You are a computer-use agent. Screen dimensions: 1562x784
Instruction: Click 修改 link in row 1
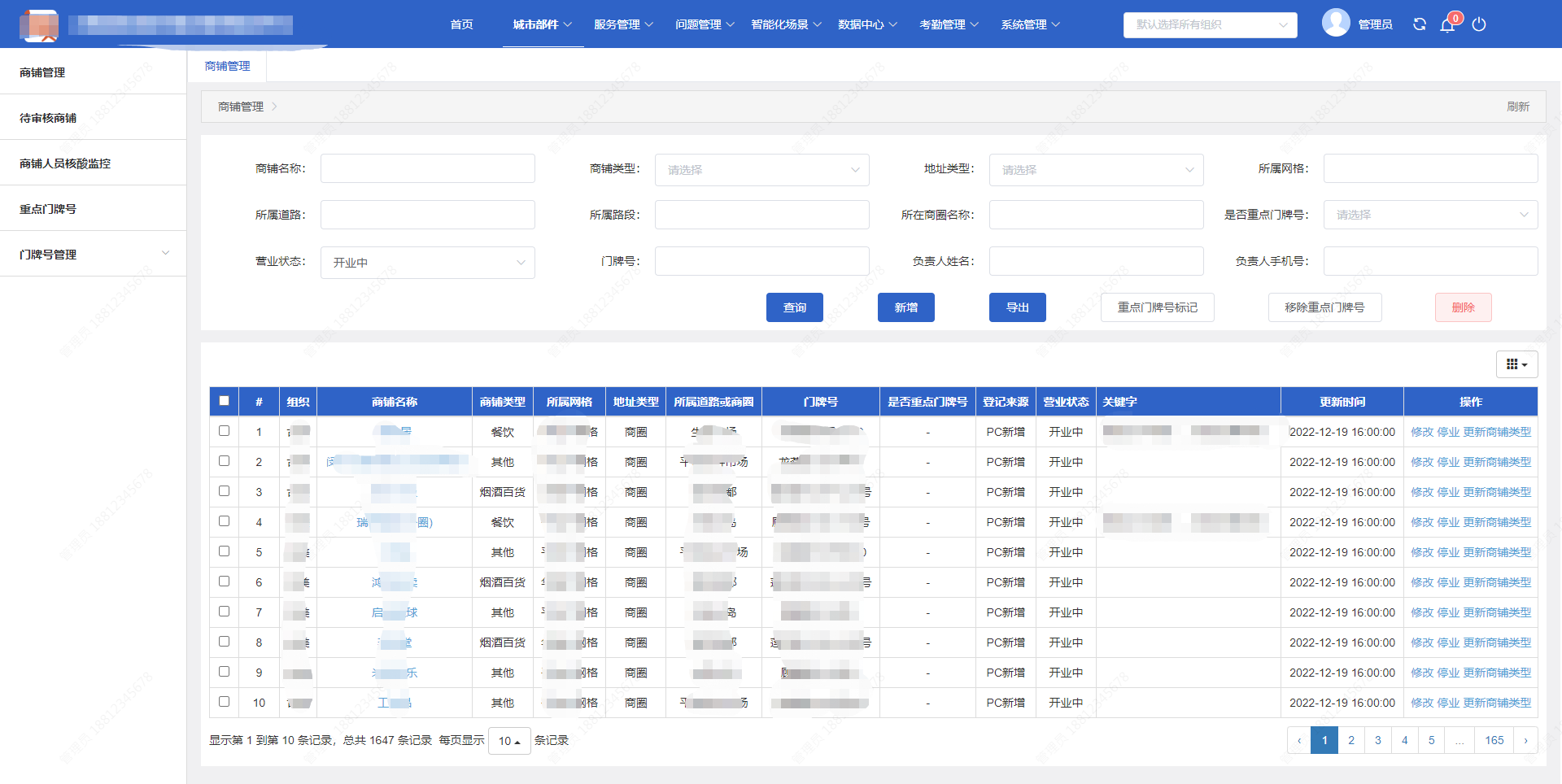pyautogui.click(x=1422, y=432)
